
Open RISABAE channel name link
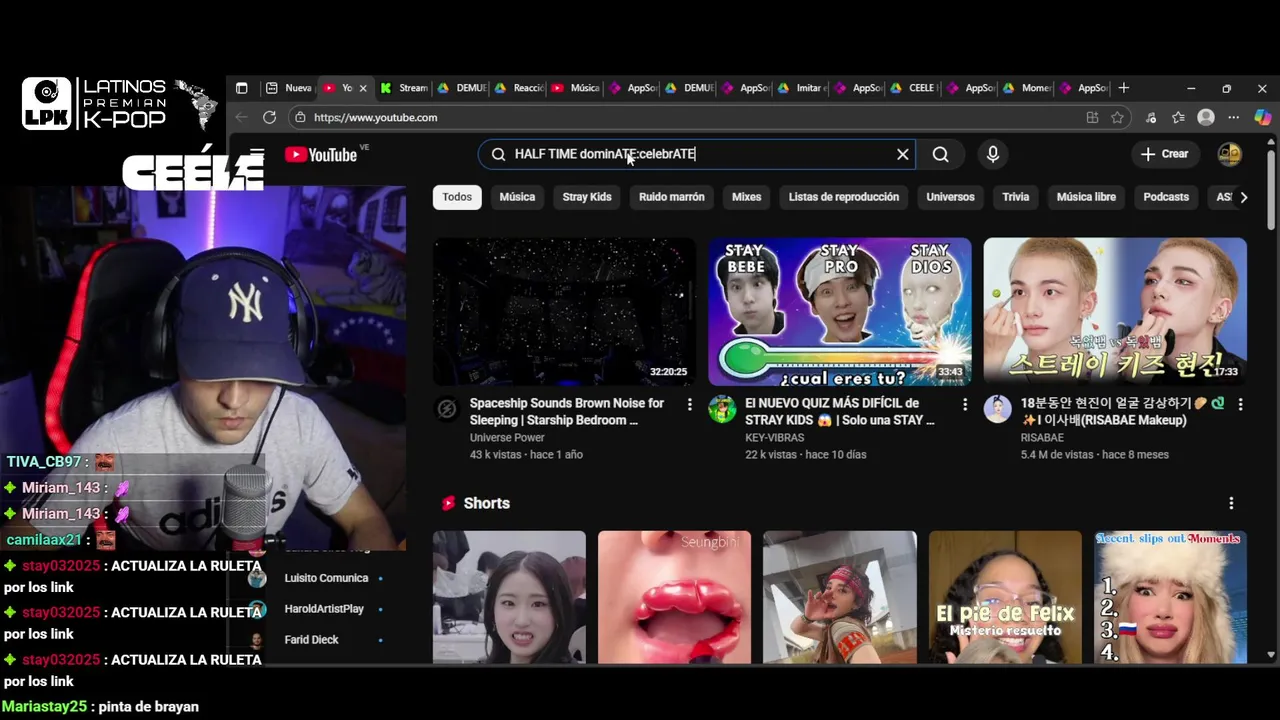[1042, 438]
